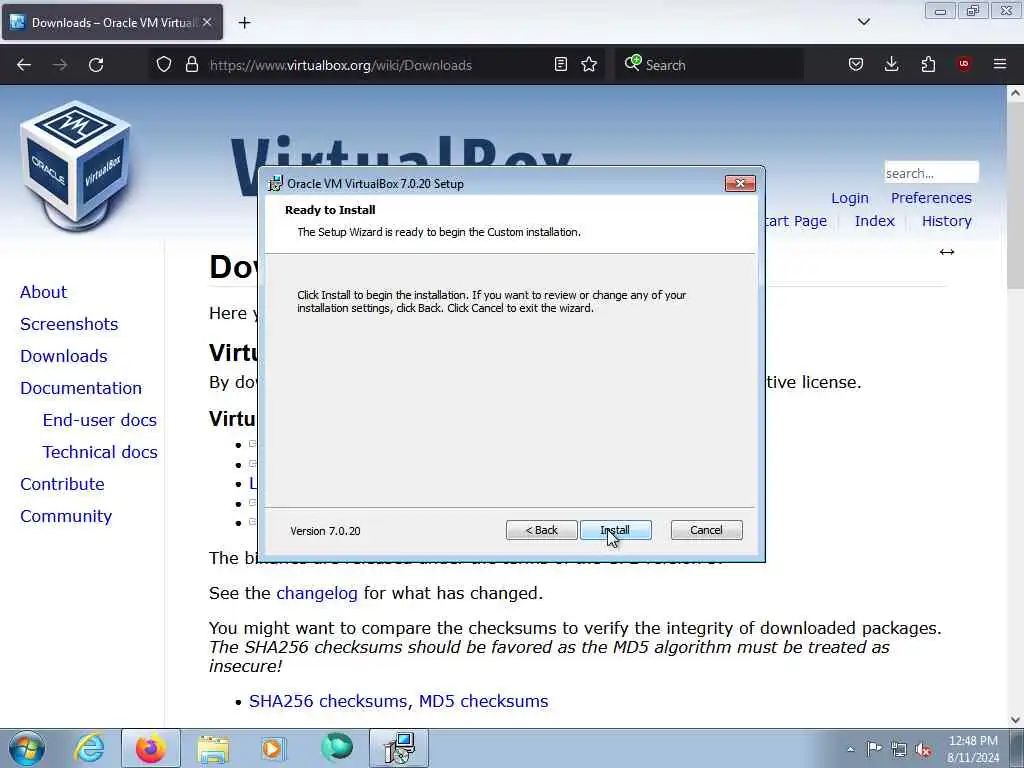The image size is (1024, 768).
Task: Open the Windows Start menu orb
Action: tap(27, 748)
